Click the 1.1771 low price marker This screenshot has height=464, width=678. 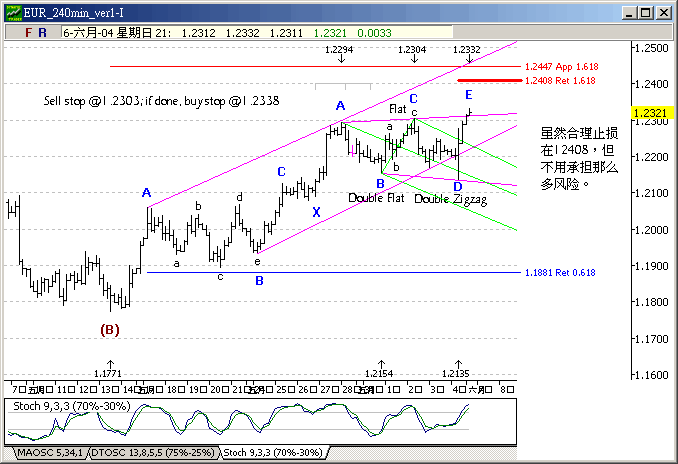(x=108, y=373)
